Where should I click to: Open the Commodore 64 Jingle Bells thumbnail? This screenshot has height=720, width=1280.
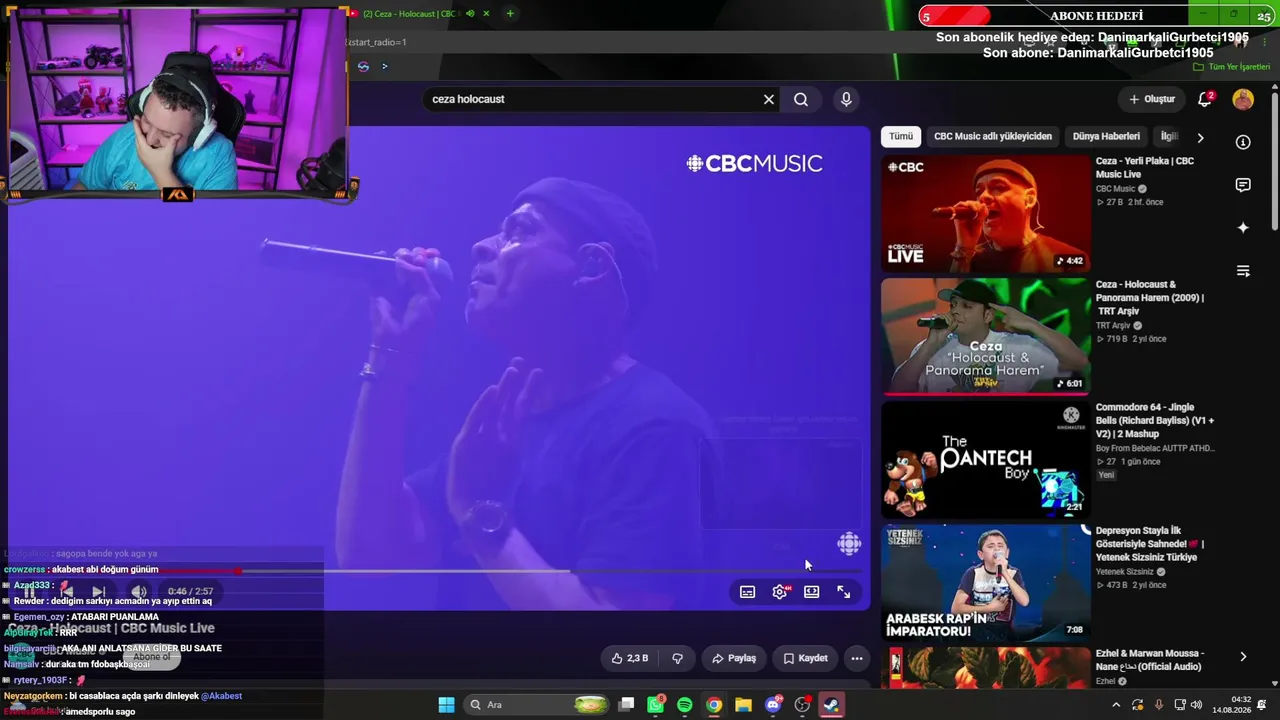[985, 459]
